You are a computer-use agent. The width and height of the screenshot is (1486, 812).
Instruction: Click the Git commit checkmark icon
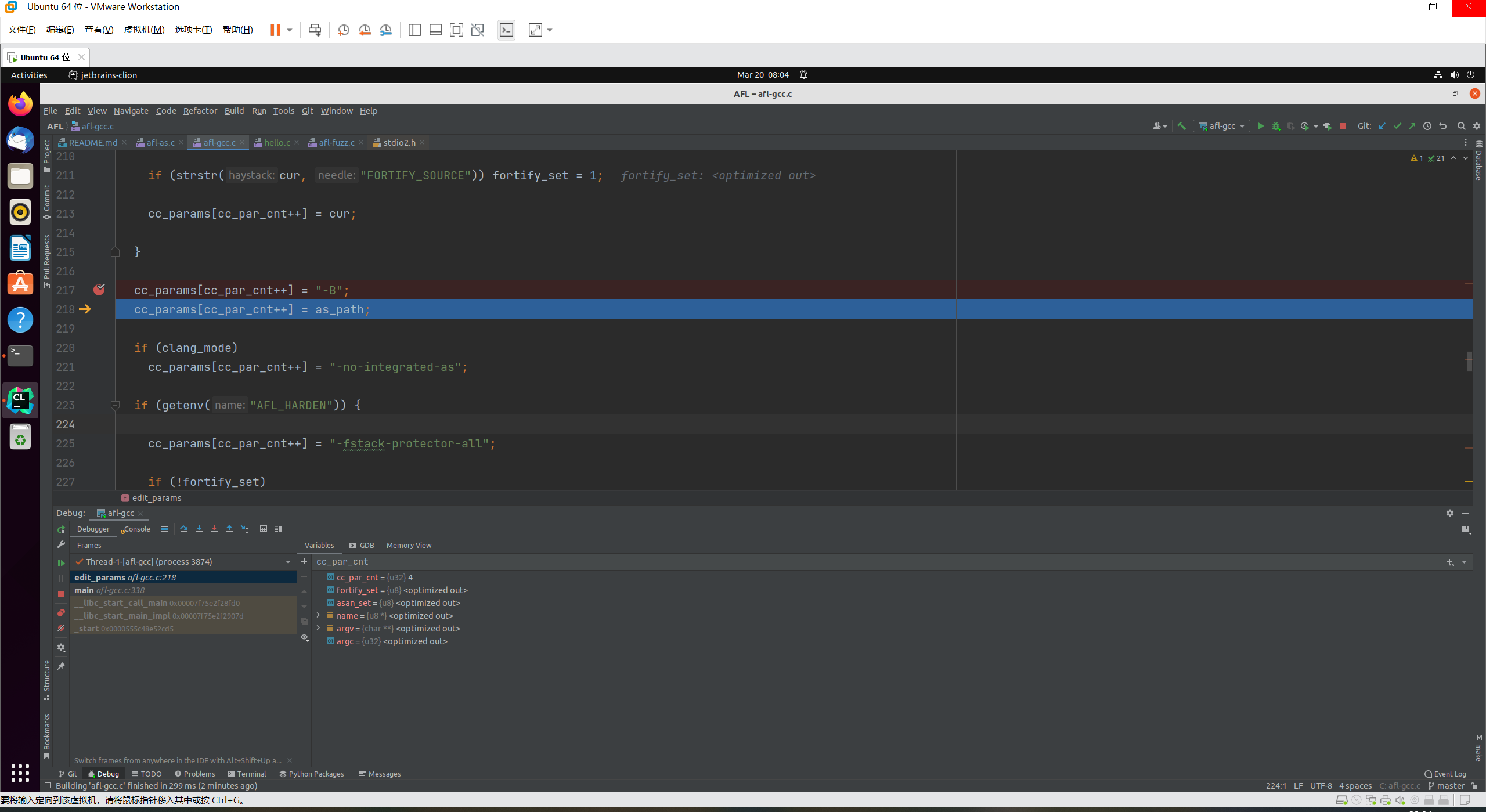point(1397,126)
